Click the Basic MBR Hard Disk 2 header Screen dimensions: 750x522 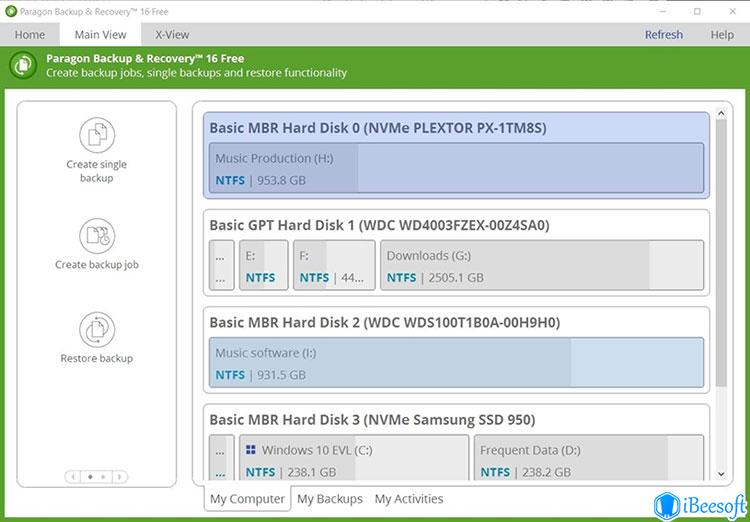(x=385, y=322)
